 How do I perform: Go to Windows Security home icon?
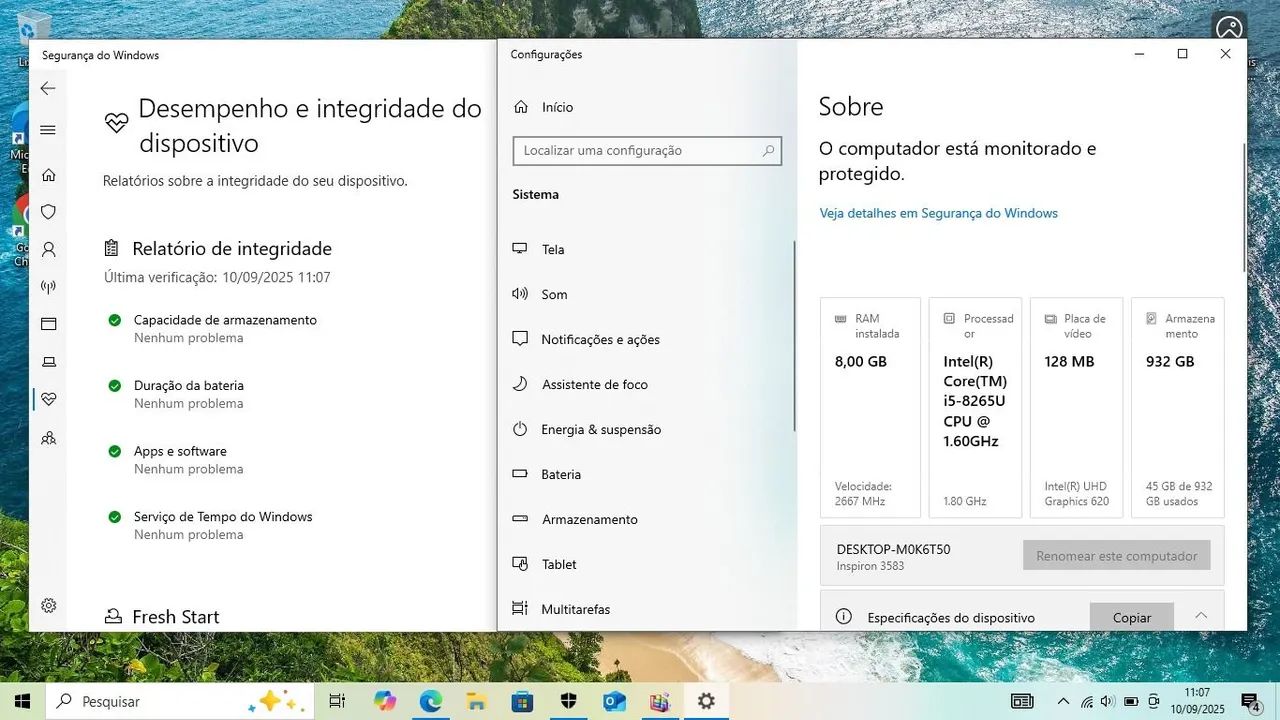coord(48,175)
